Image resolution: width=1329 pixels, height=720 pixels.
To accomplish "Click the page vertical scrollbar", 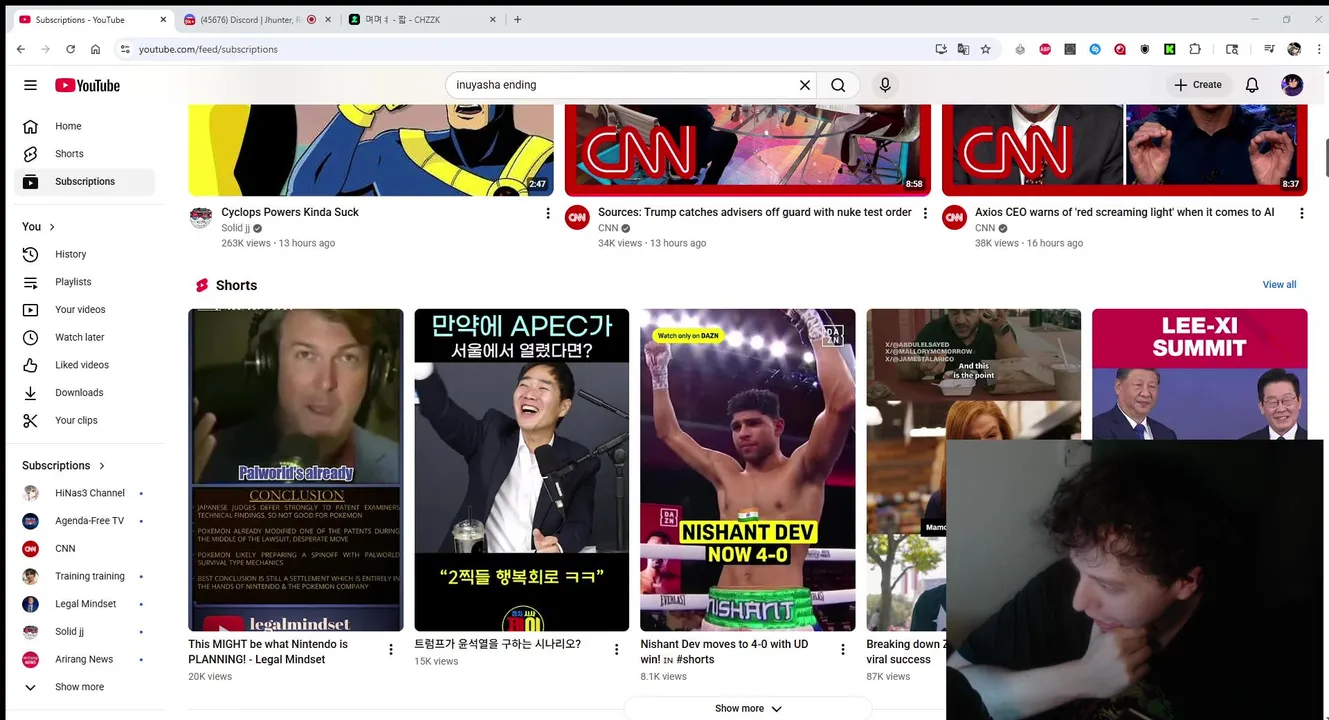I will [x=1325, y=160].
